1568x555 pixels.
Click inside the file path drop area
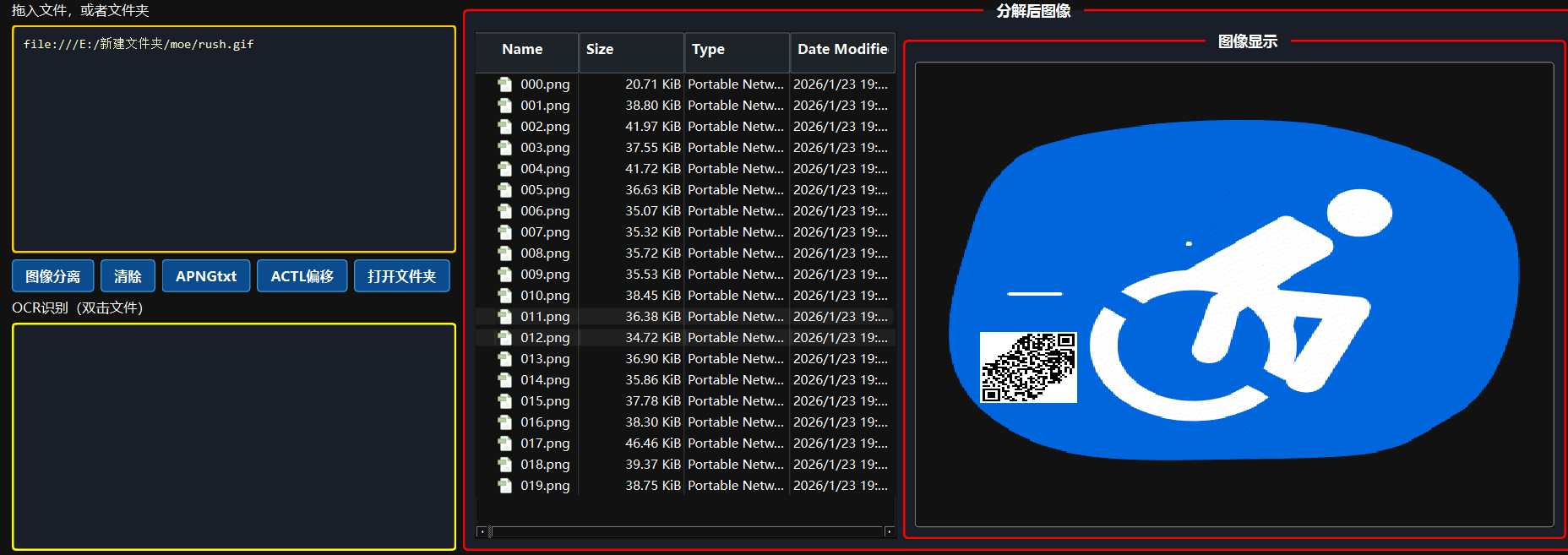tap(234, 139)
